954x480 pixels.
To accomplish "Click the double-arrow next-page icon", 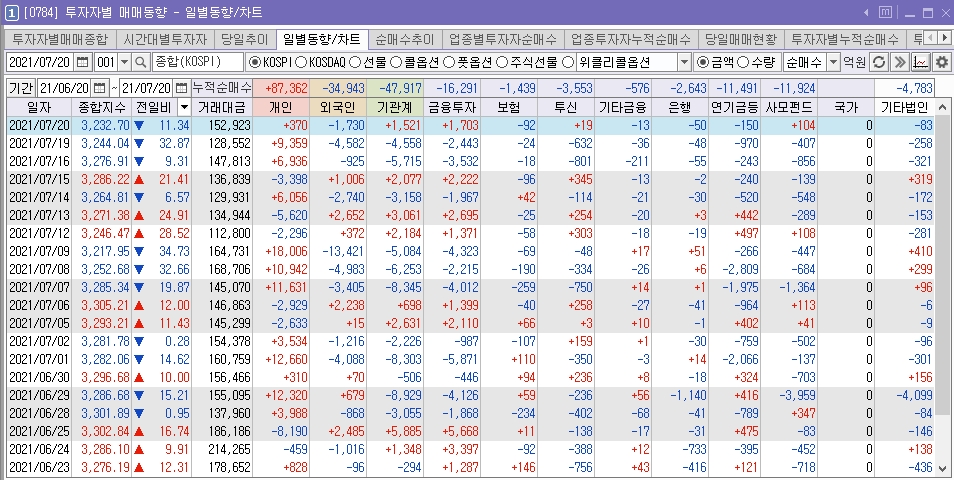I will [x=900, y=61].
